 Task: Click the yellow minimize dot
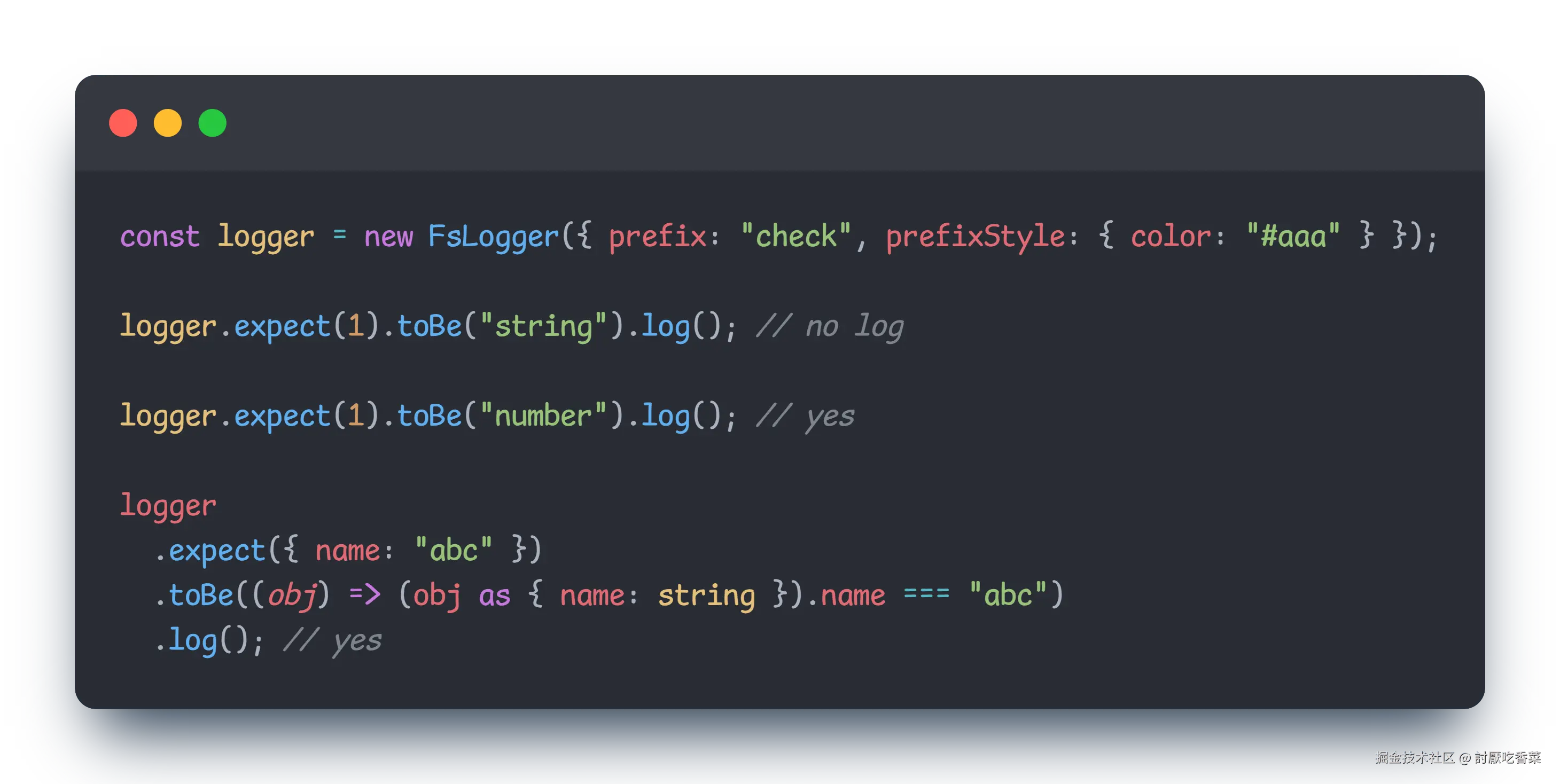(168, 123)
